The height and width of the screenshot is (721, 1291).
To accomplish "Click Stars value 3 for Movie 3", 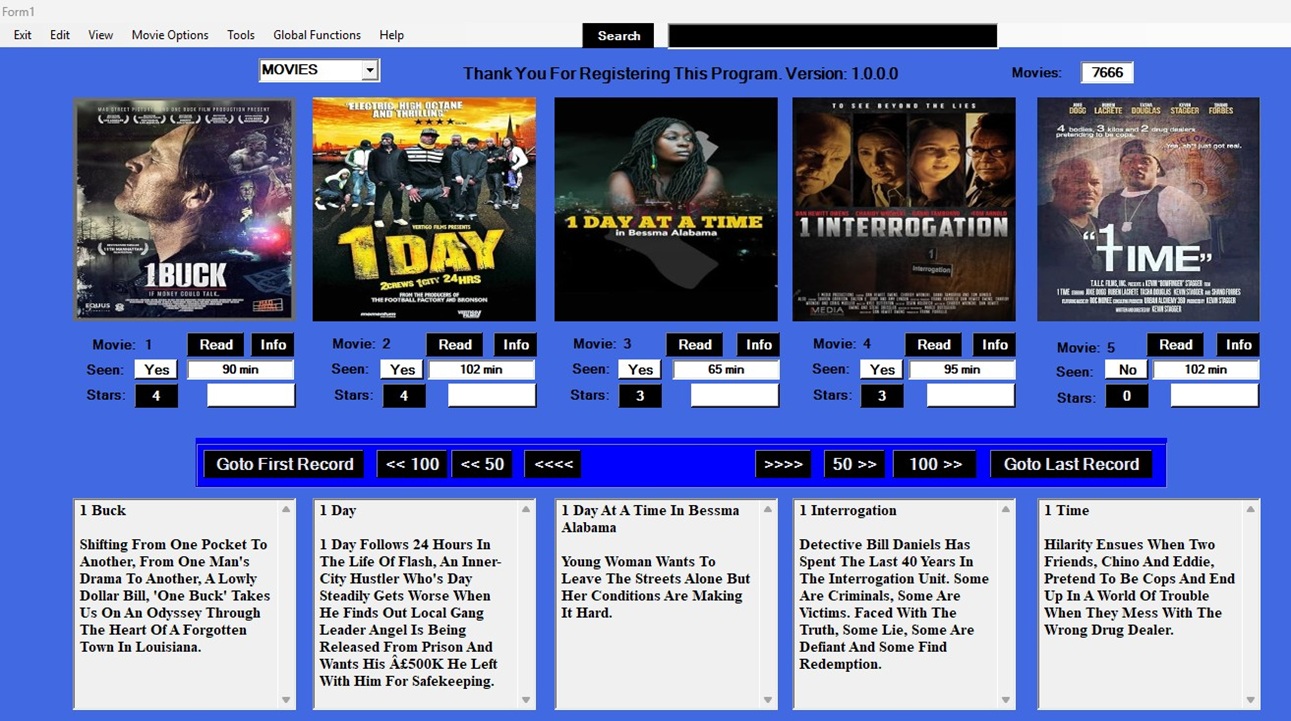I will (640, 396).
